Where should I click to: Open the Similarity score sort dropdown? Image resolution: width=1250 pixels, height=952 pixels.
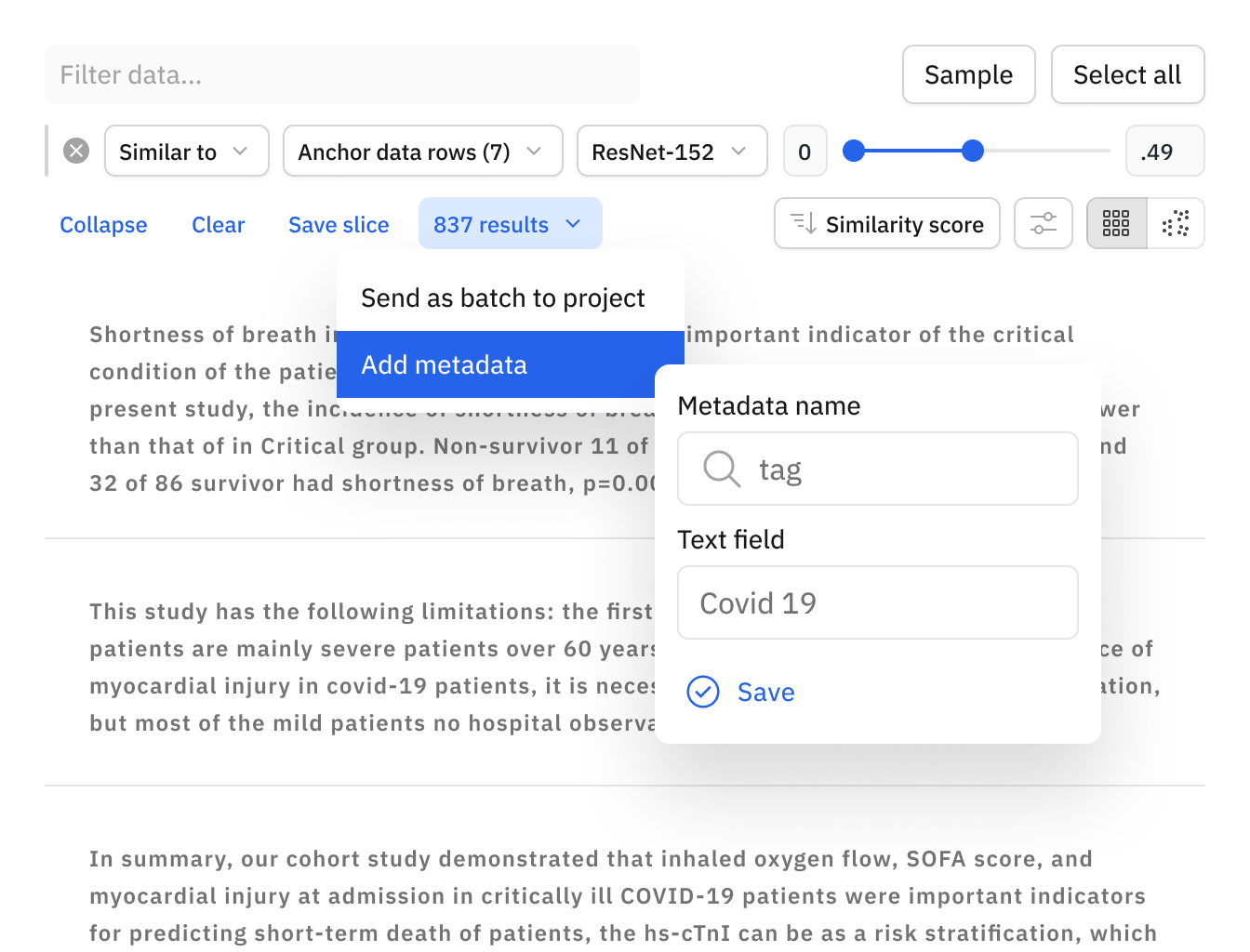pyautogui.click(x=887, y=223)
